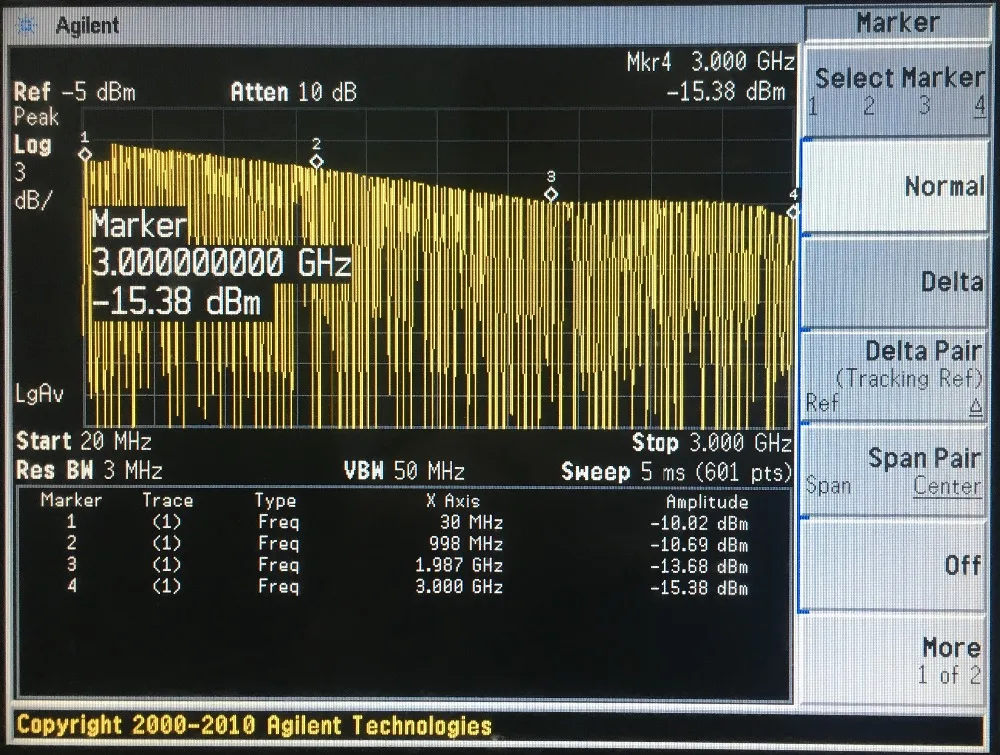Click marker 1 diamond on the trace
This screenshot has height=755, width=1000.
coord(86,153)
